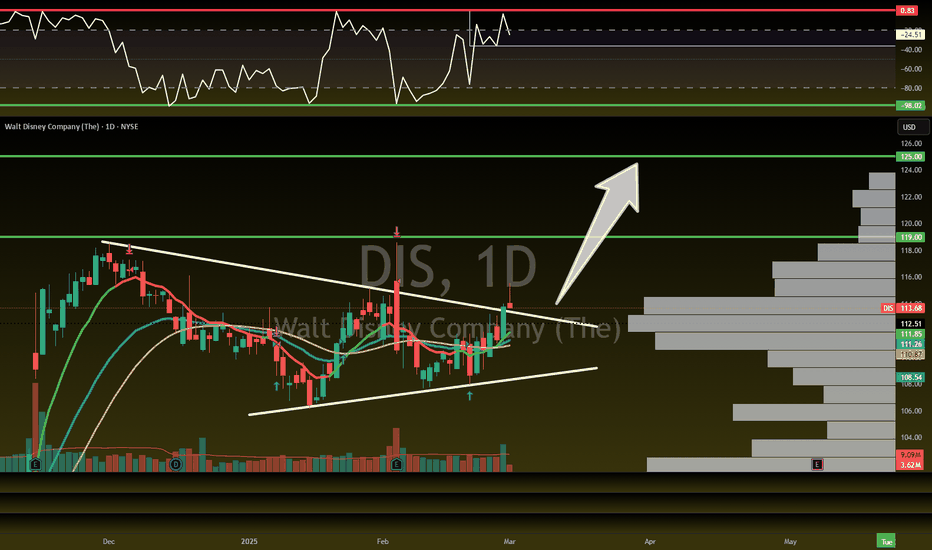The height and width of the screenshot is (550, 932).
Task: Open the USD currency selector
Action: point(913,127)
